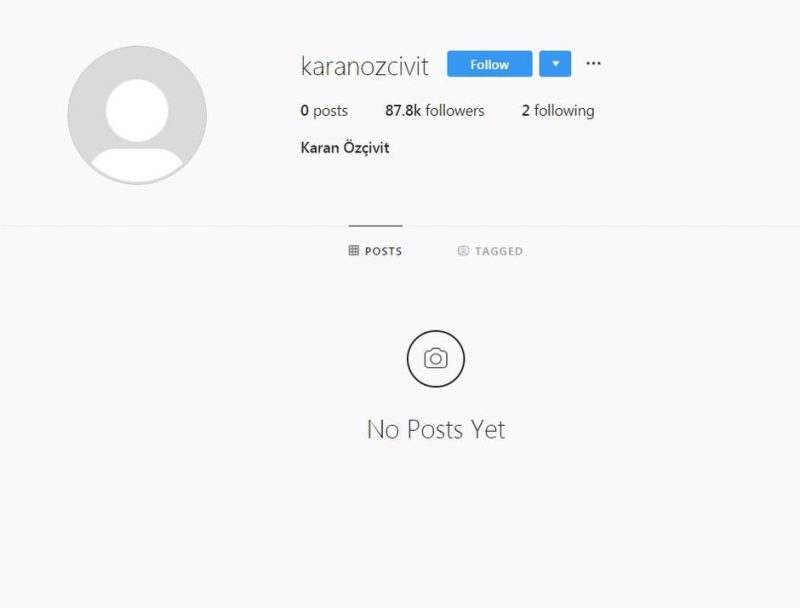Click the tagged person icon
Viewport: 800px width, 608px height.
[x=463, y=250]
